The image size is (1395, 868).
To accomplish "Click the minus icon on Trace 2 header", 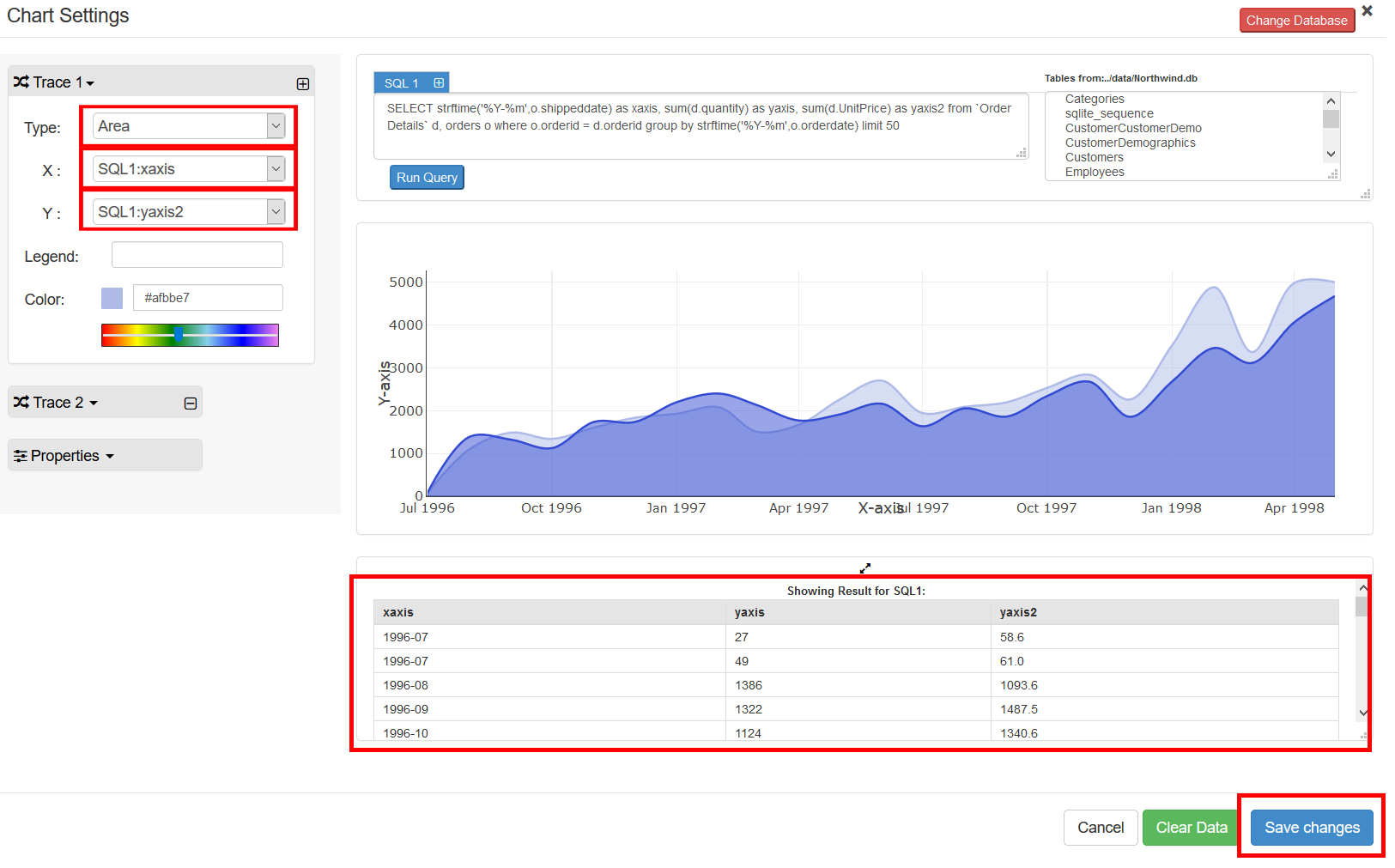I will [x=191, y=404].
